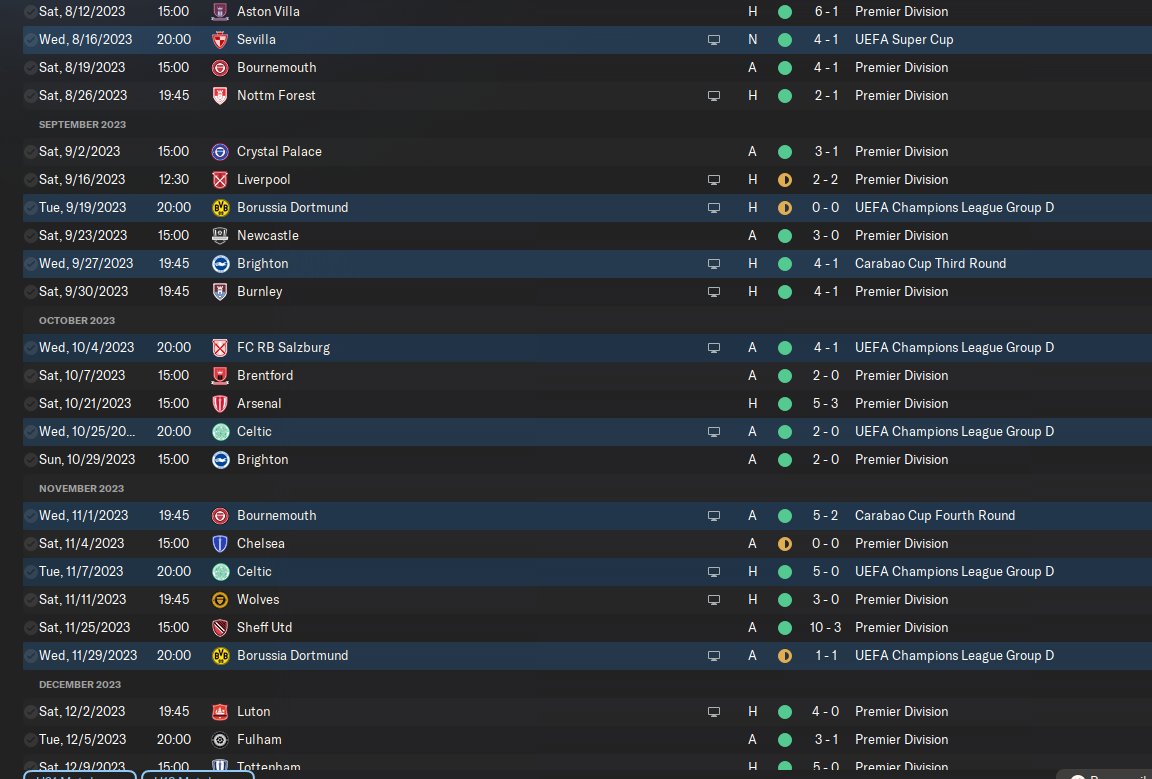Viewport: 1152px width, 779px height.
Task: Click the Crystal Palace club badge
Action: pos(220,152)
